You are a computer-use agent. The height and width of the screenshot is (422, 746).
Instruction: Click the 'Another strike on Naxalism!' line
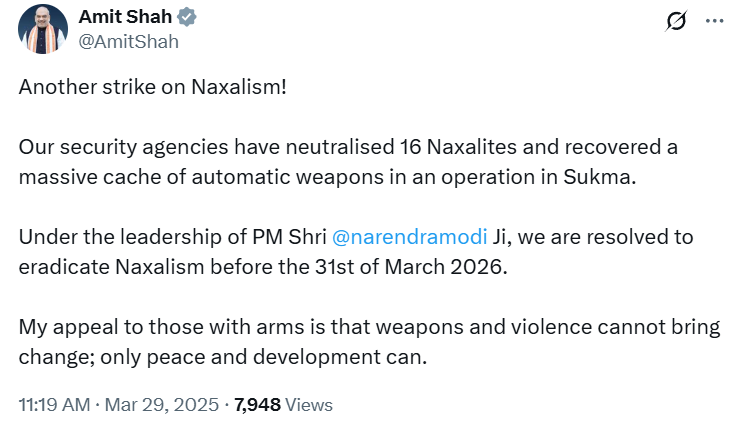coord(152,87)
